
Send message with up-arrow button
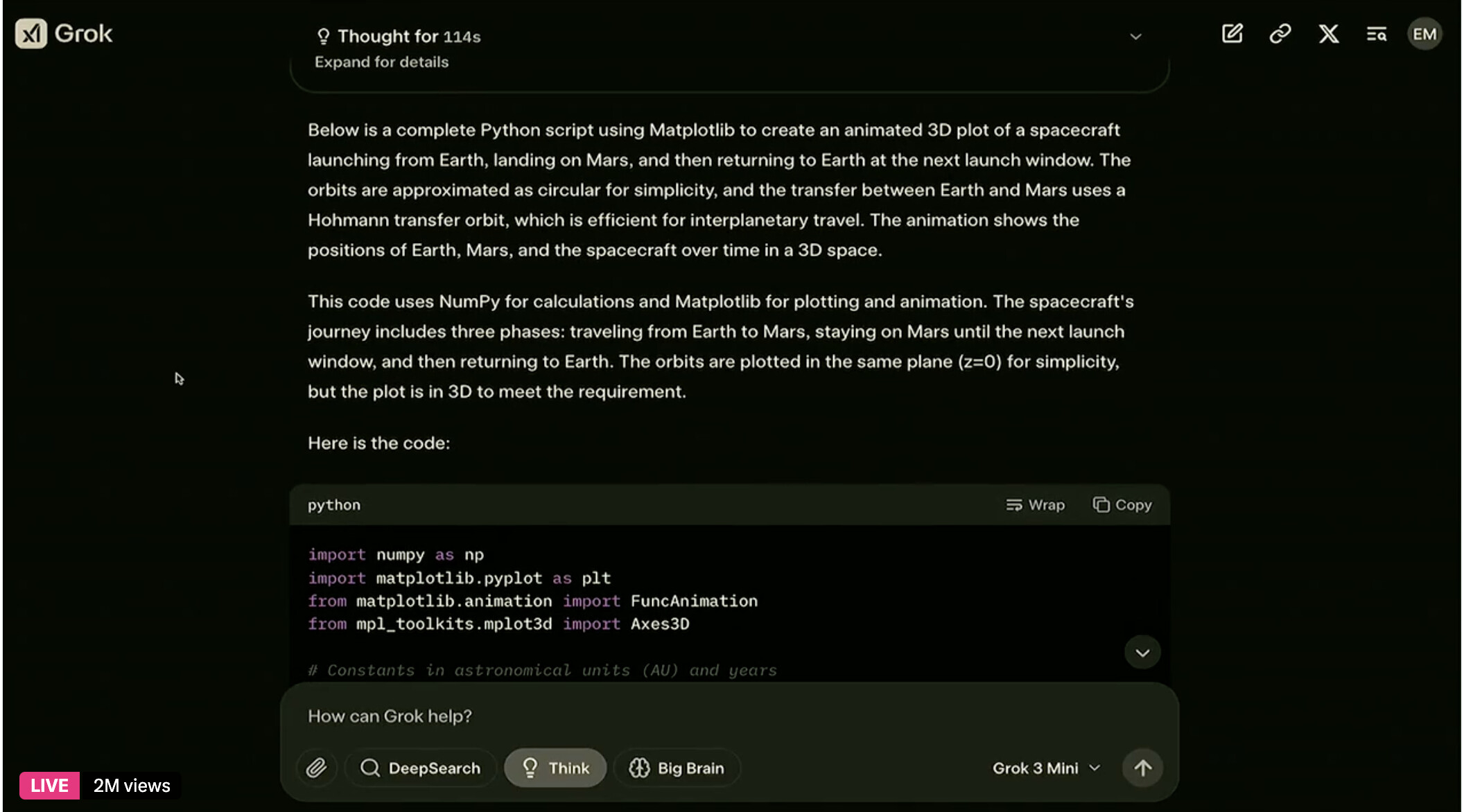click(x=1142, y=768)
